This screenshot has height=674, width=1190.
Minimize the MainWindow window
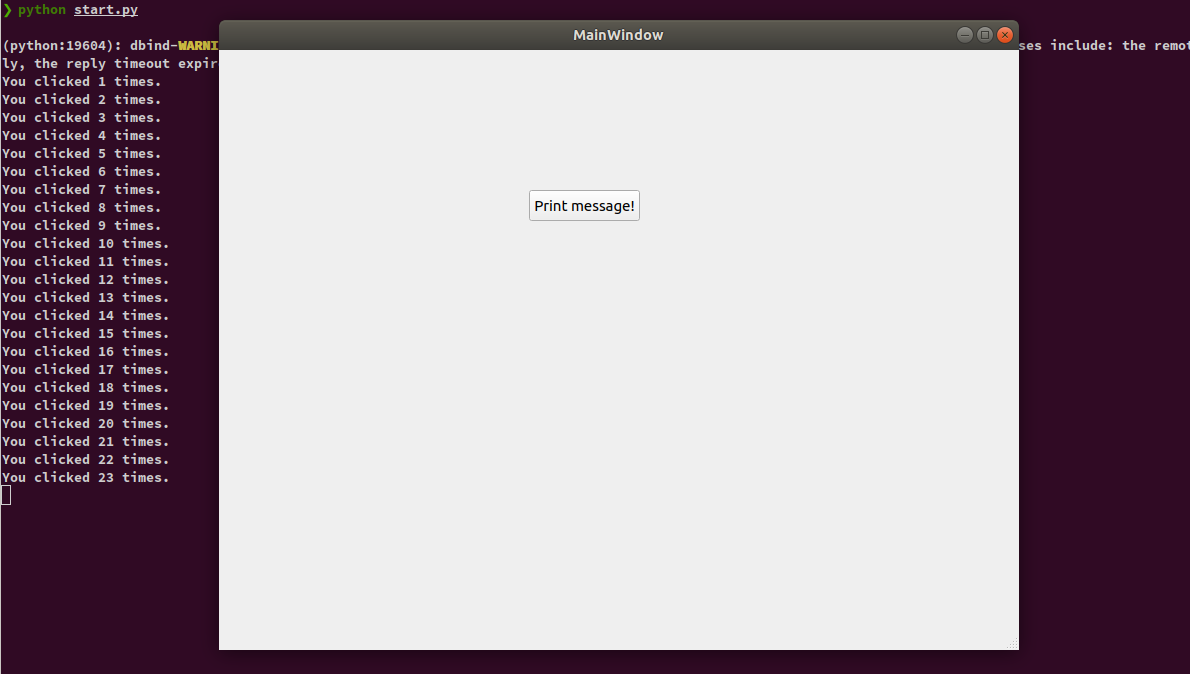(964, 35)
